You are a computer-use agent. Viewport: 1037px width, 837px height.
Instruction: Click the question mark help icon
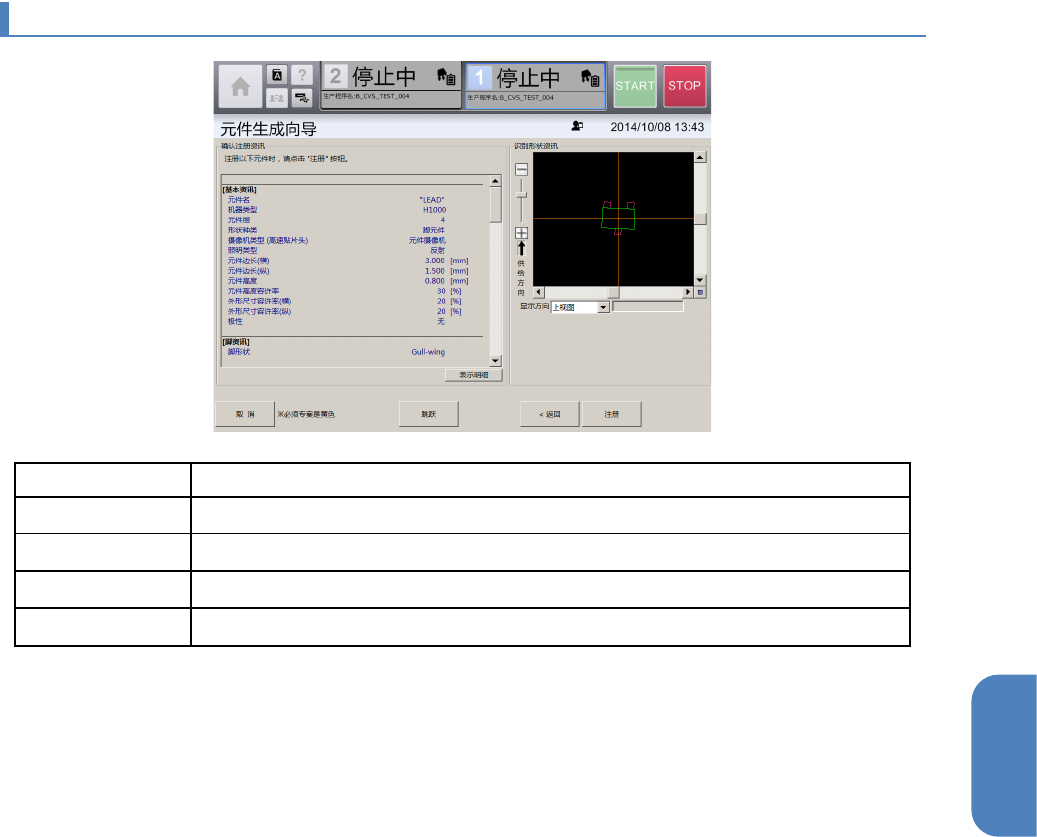pyautogui.click(x=301, y=75)
